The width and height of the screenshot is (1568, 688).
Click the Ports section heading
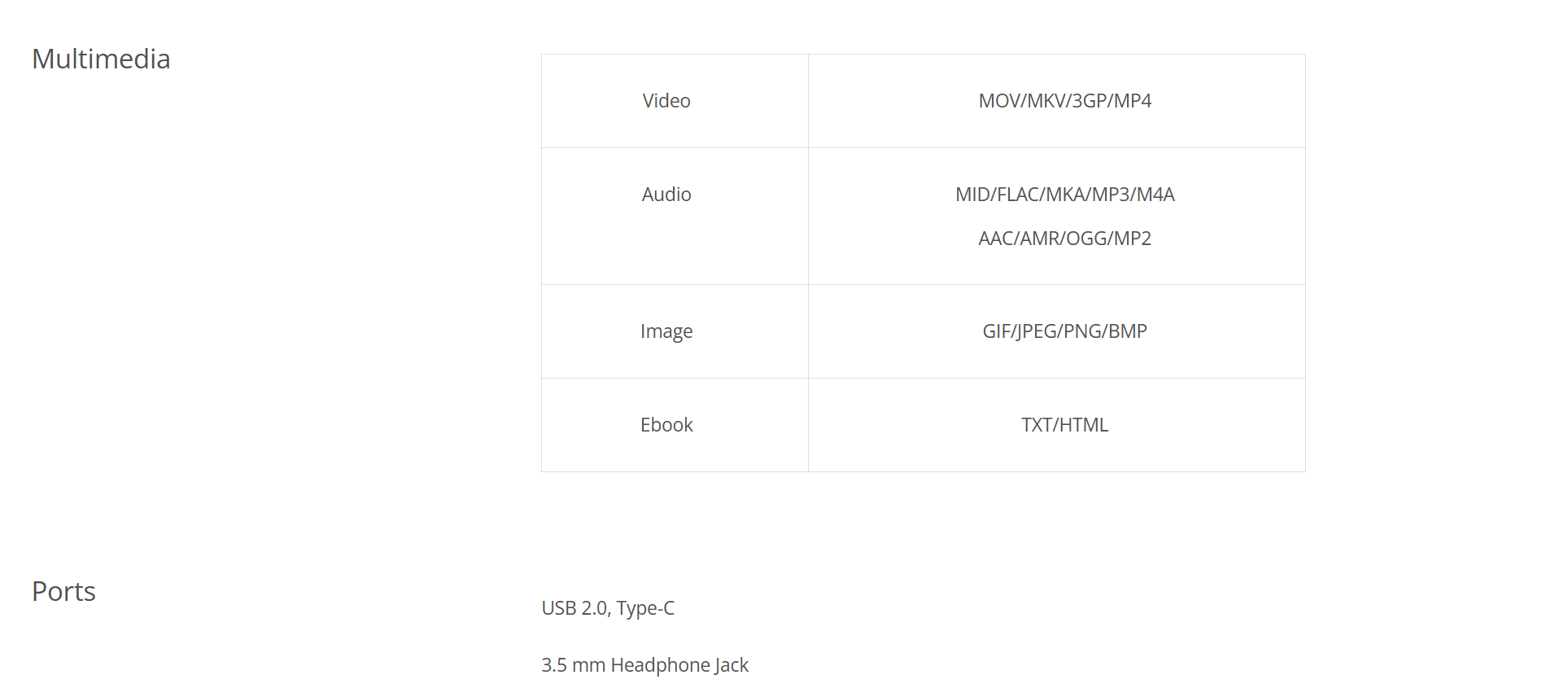(63, 592)
